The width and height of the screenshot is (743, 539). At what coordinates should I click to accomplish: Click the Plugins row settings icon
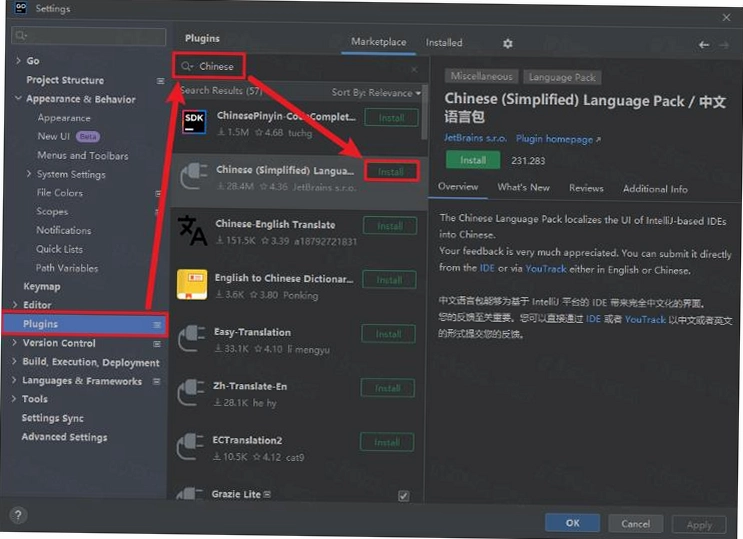[157, 325]
